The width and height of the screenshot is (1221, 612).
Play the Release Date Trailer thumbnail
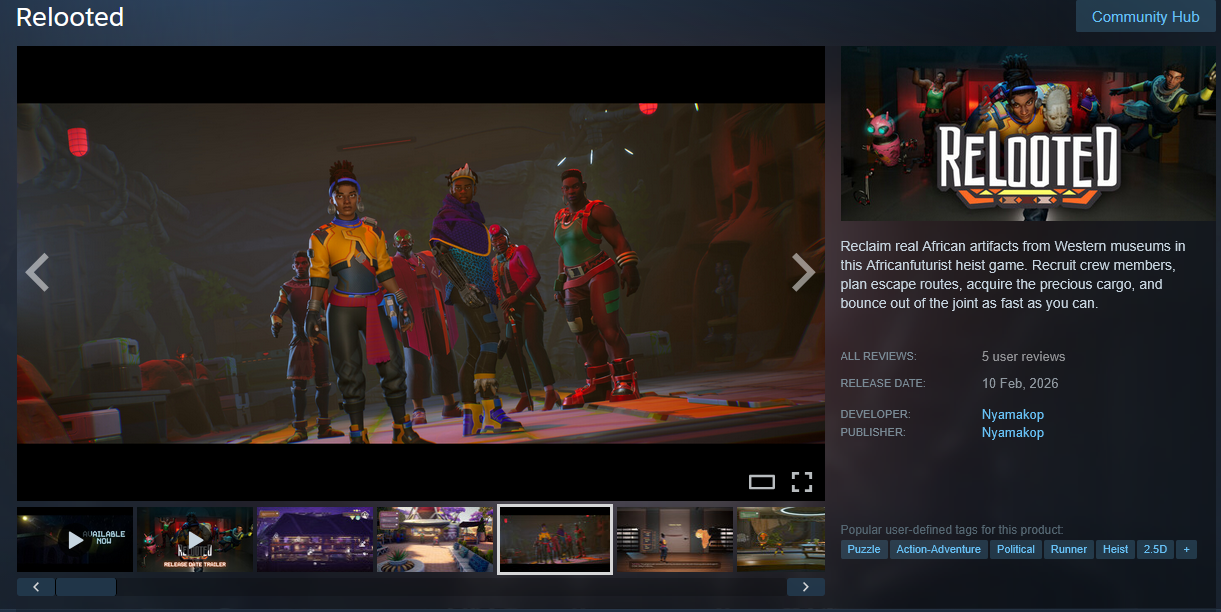click(x=195, y=540)
